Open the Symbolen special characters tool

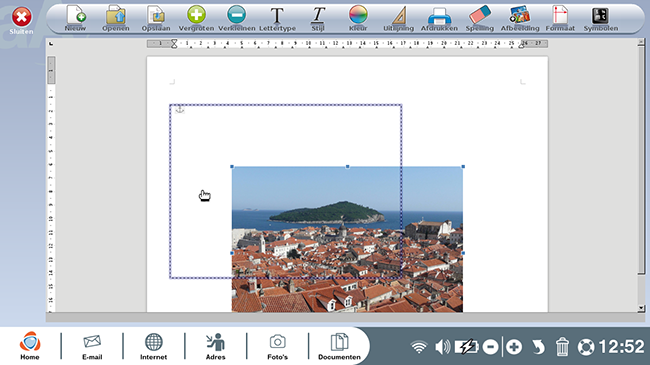click(601, 18)
